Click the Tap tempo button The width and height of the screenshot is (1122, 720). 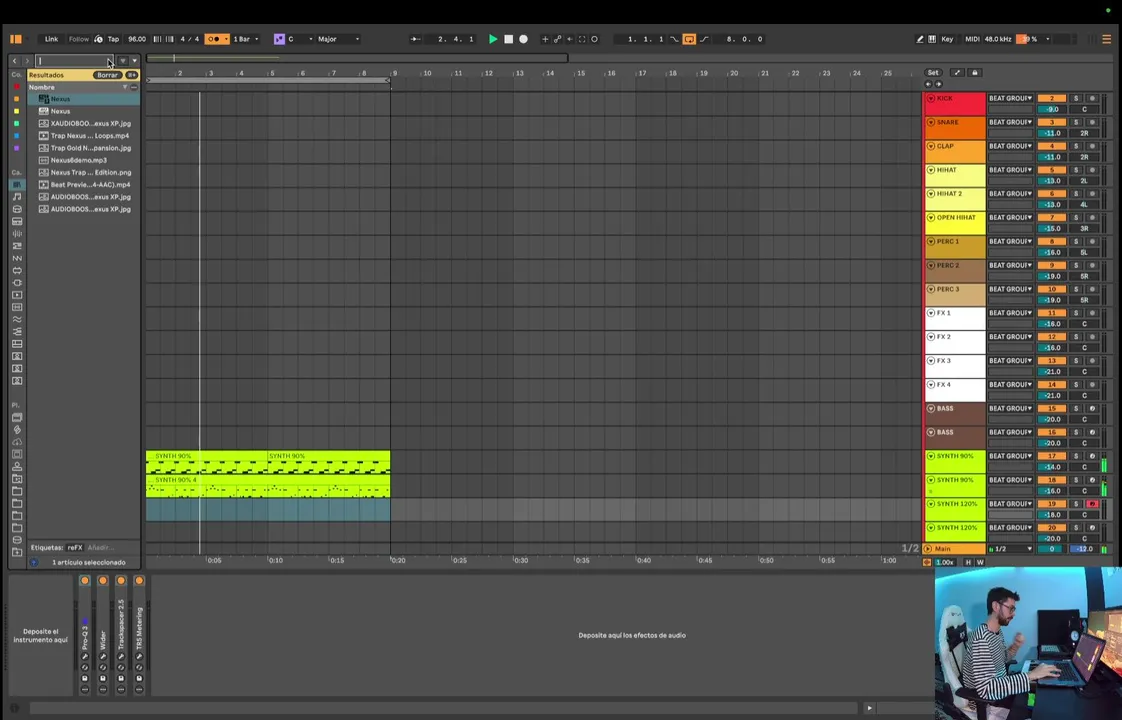pos(113,39)
